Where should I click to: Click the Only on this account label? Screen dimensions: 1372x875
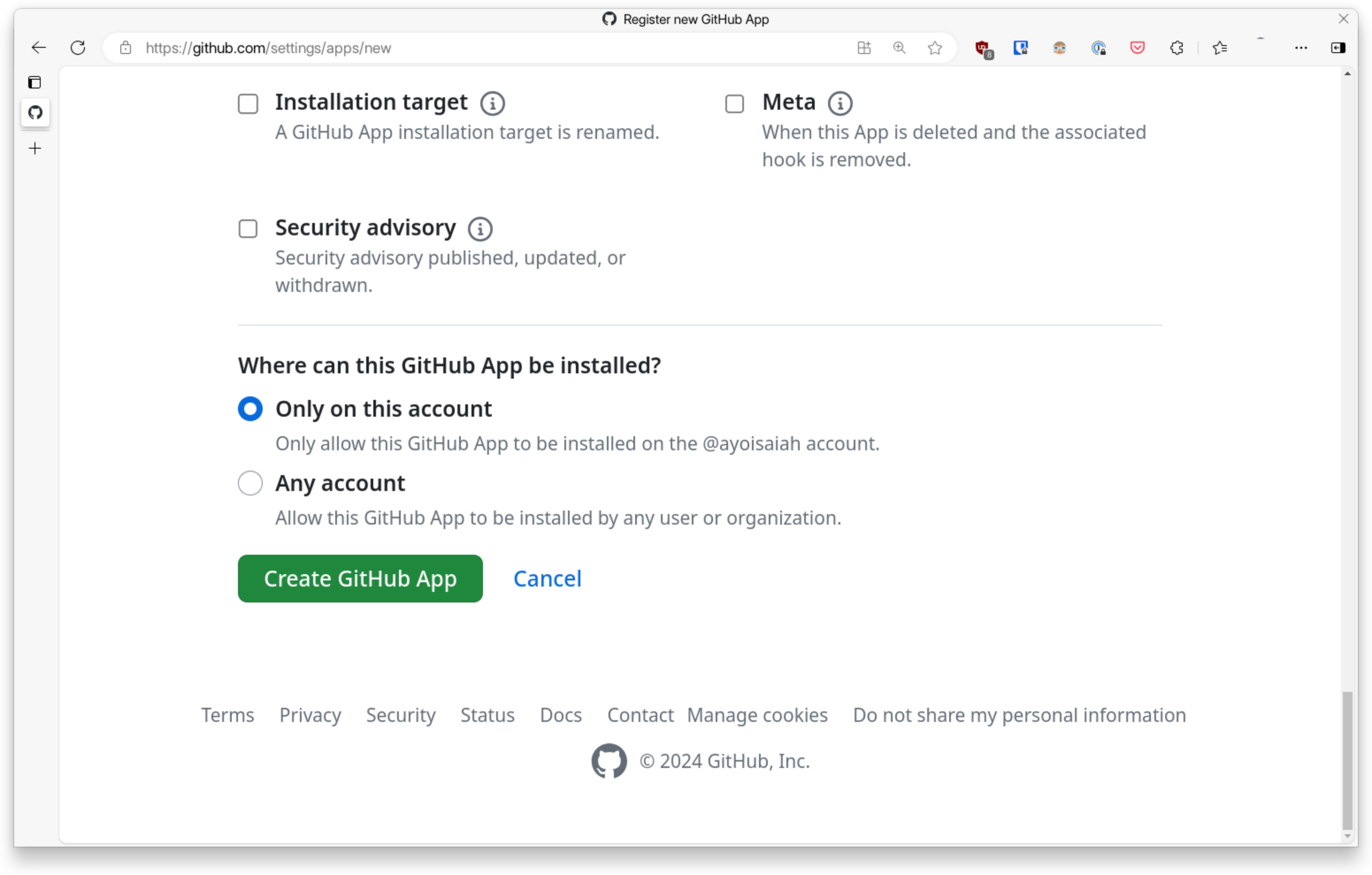383,409
